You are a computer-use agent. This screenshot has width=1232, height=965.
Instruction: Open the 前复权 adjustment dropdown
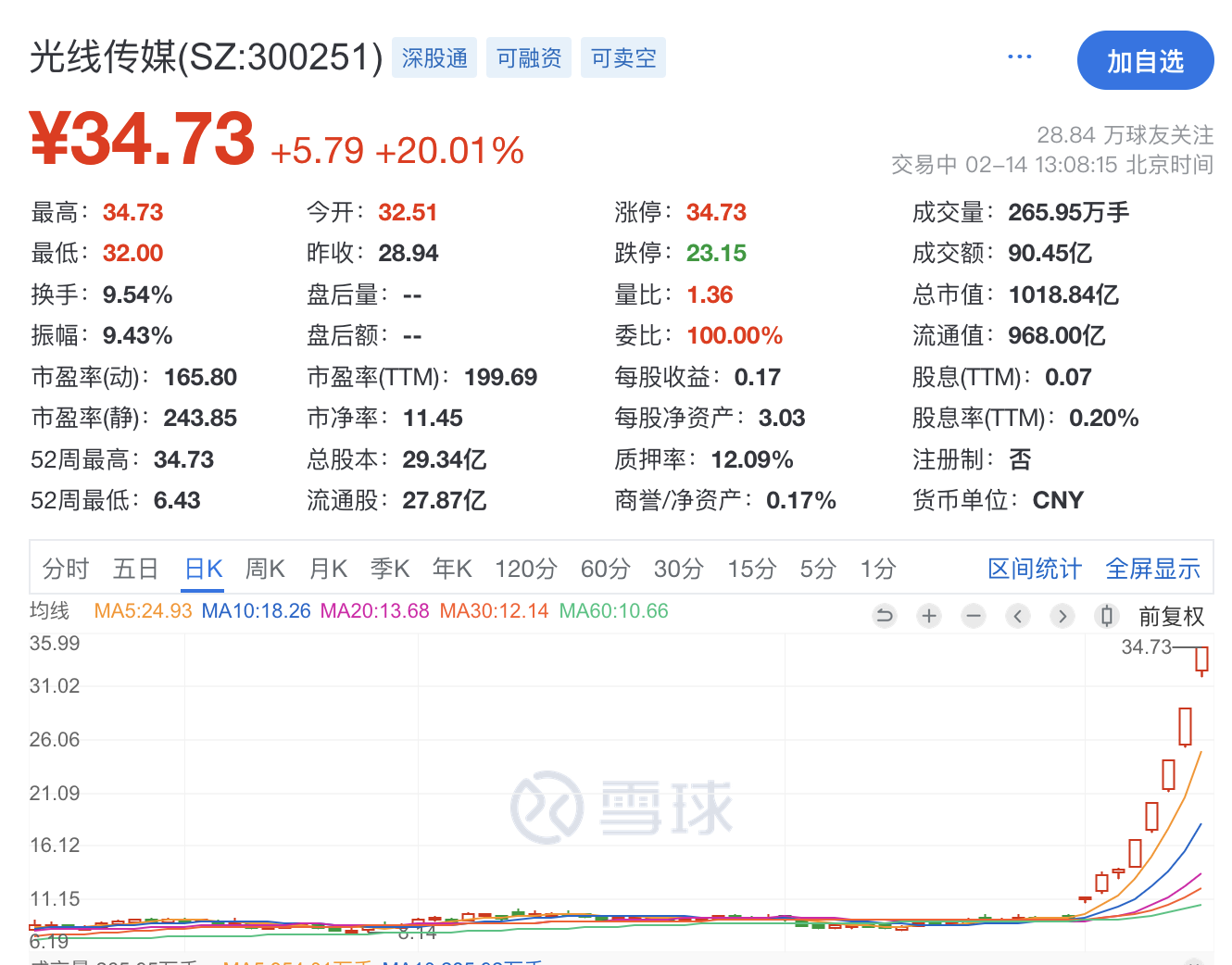(1172, 617)
